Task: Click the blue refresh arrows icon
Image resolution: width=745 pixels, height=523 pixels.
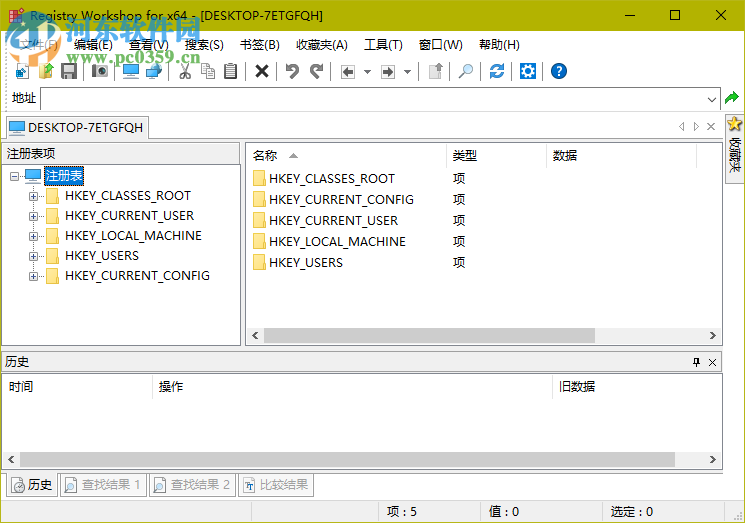Action: point(497,72)
